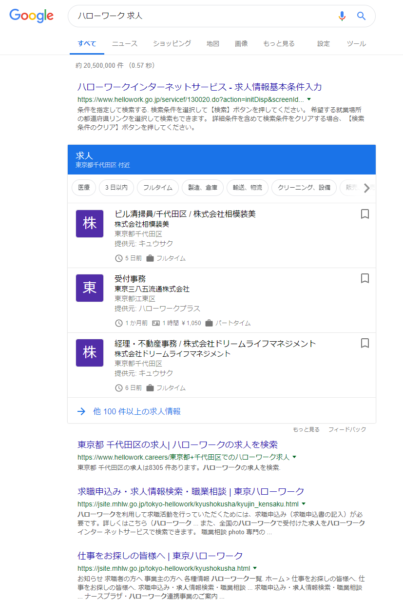Apply the 輸送、物流 filter chip
This screenshot has width=403, height=600.
pos(247,188)
